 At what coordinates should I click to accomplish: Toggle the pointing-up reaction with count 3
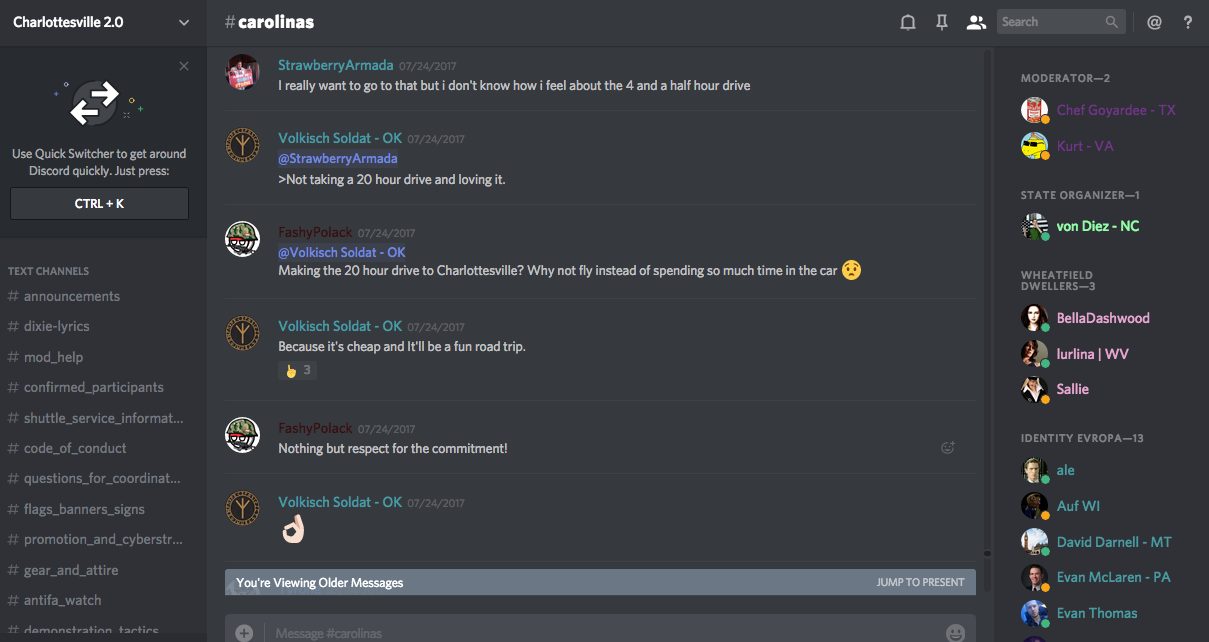pos(298,370)
